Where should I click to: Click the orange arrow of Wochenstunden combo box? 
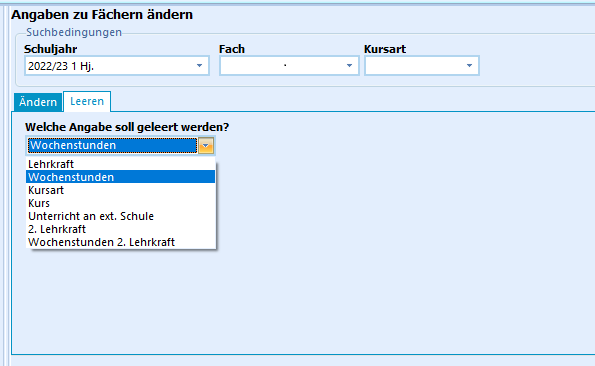[x=206, y=146]
